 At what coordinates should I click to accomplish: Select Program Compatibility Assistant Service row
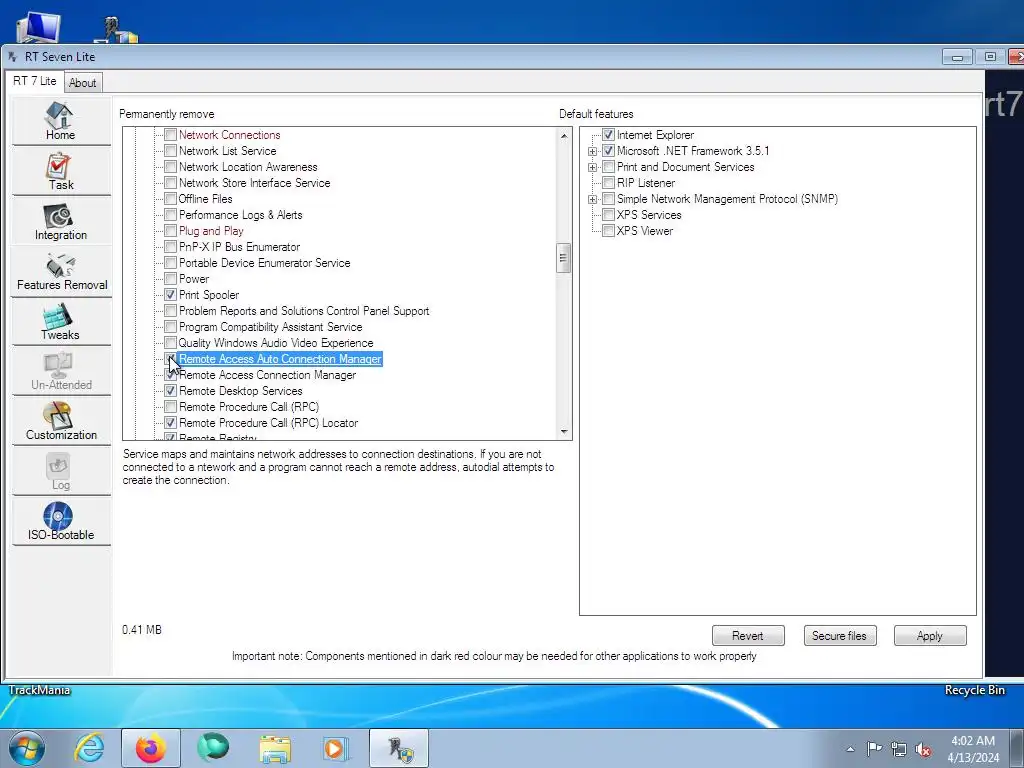(270, 327)
